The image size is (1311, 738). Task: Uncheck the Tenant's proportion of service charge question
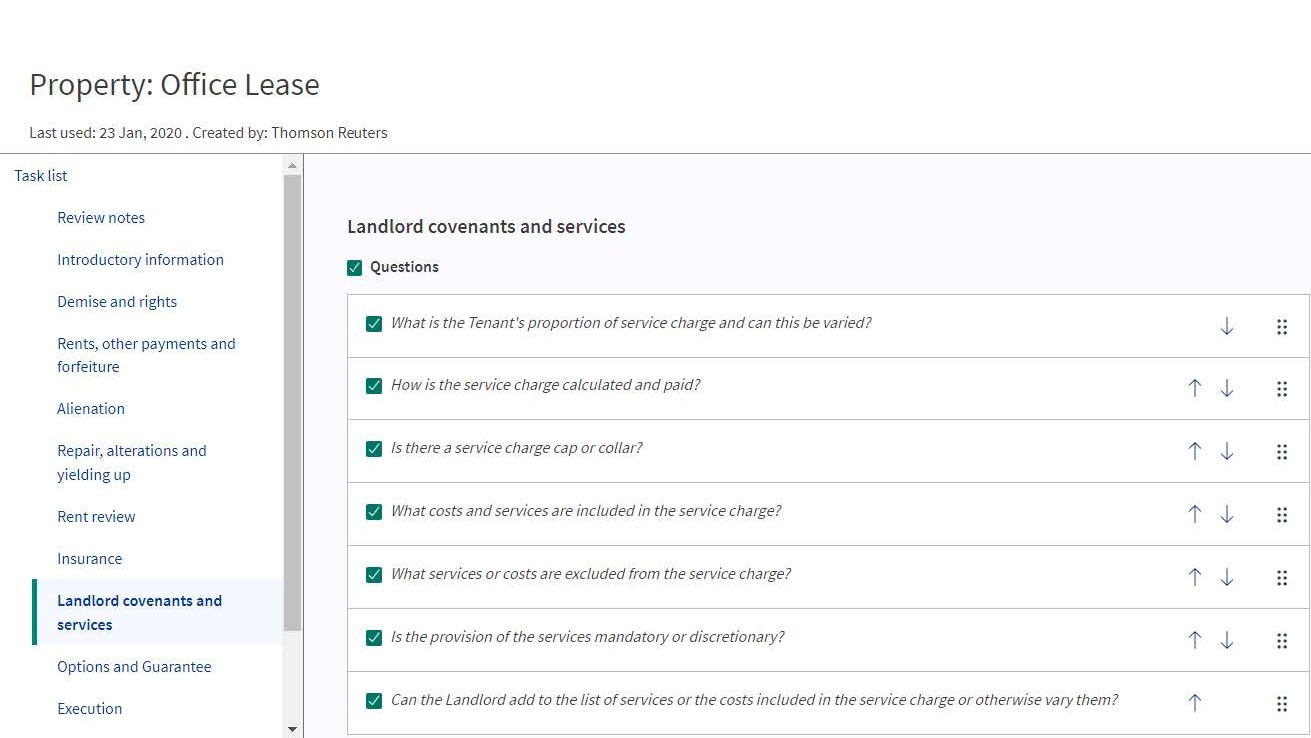pyautogui.click(x=374, y=324)
